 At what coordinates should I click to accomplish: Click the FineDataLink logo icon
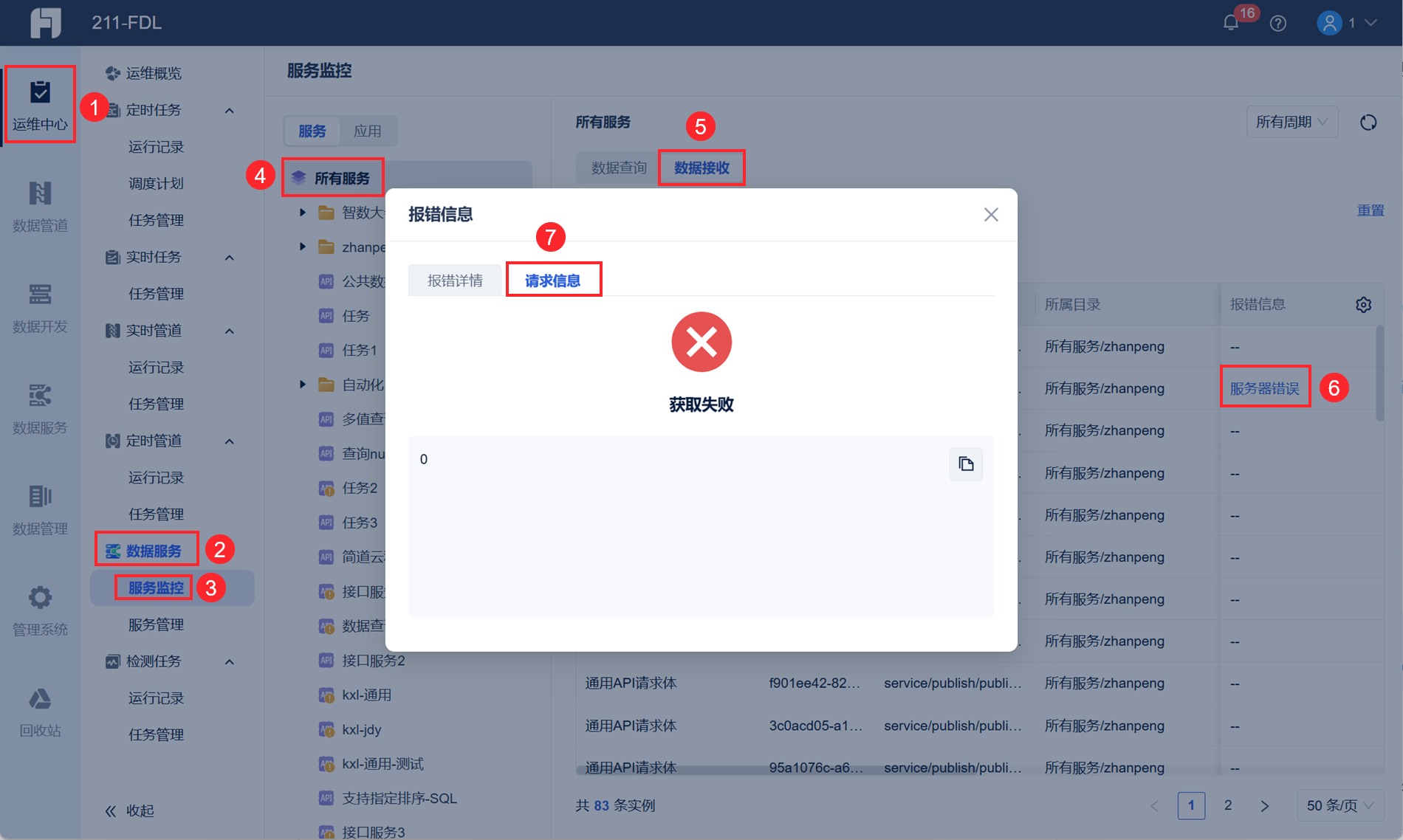click(x=46, y=23)
